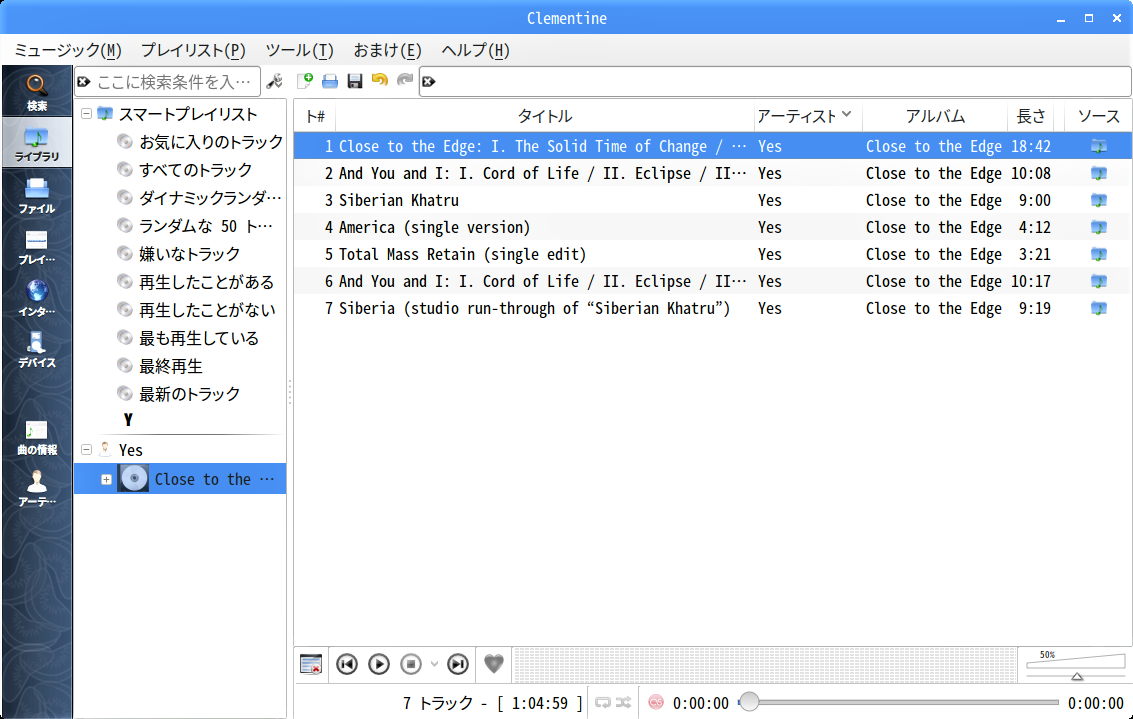Select the お気に入りのトラック smart playlist
Viewport: 1133px width, 719px height.
211,142
